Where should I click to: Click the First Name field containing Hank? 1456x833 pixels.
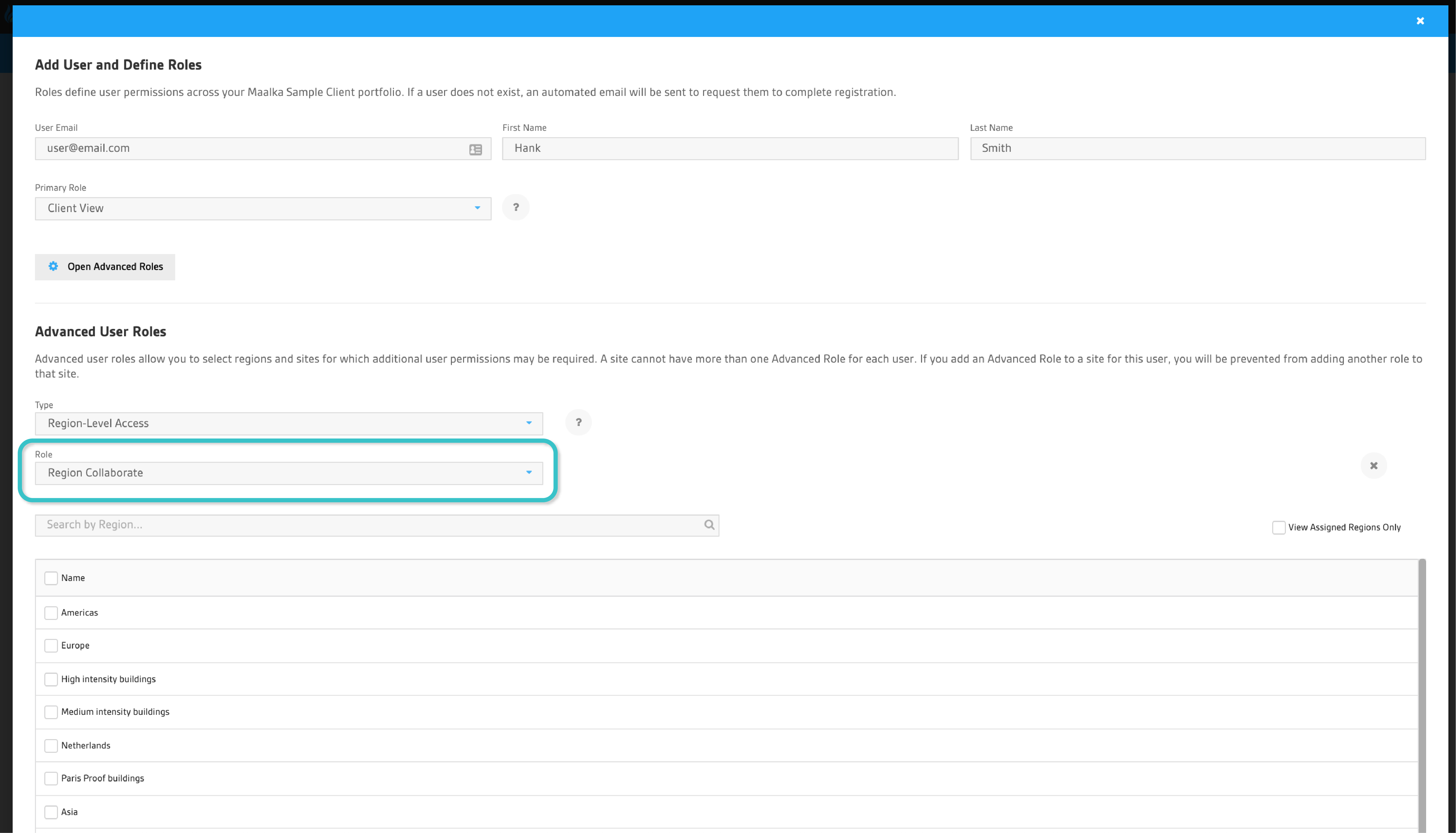(730, 149)
